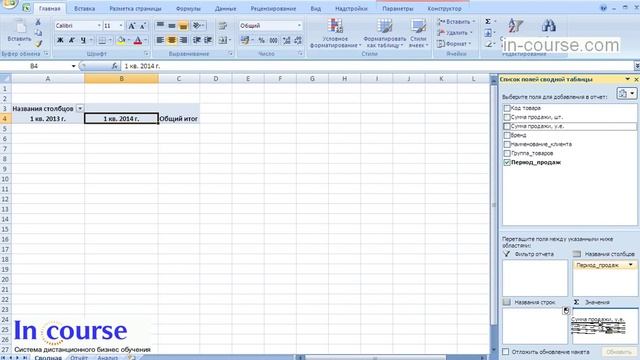The image size is (640, 360).
Task: Open the Calibri font name dropdown
Action: click(x=99, y=26)
